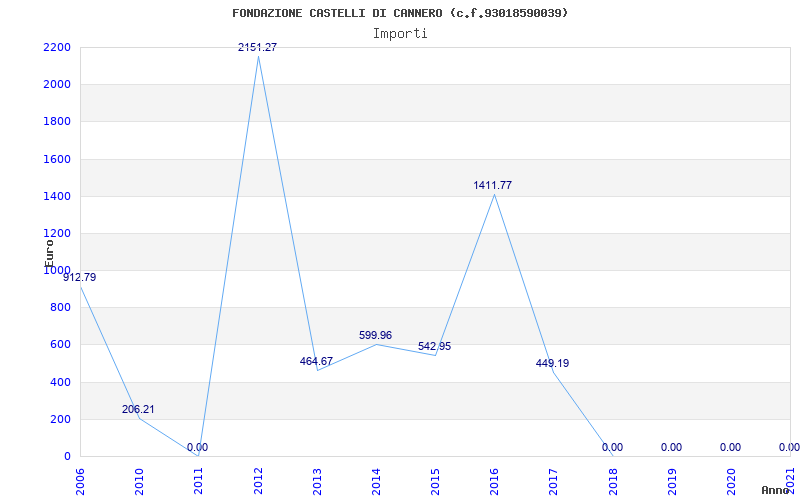Select data label 1411.77
Image resolution: width=800 pixels, height=500 pixels.
pos(492,185)
